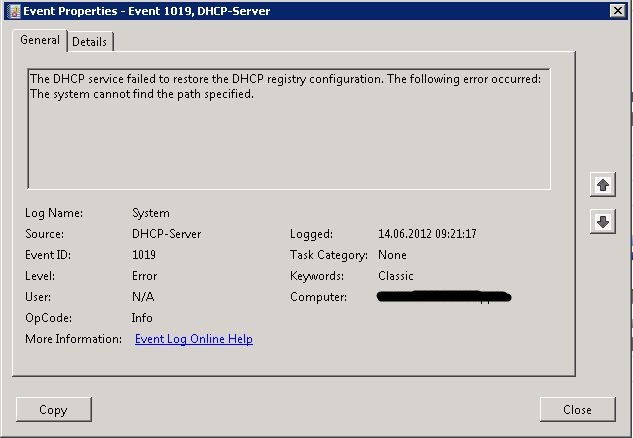The width and height of the screenshot is (633, 438).
Task: Click the Level value Error
Action: point(145,276)
